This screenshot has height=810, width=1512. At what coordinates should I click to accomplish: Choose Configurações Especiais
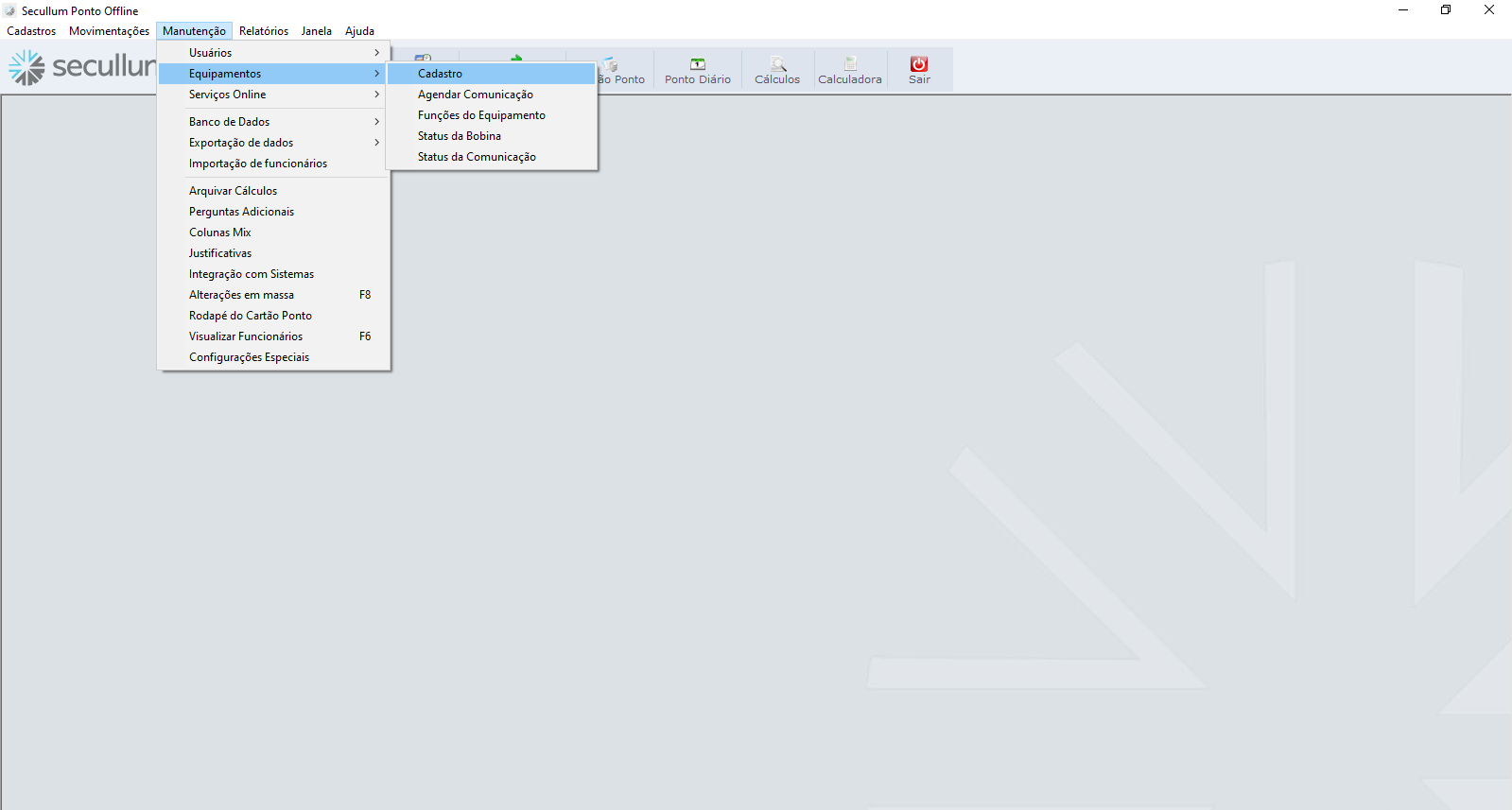249,357
